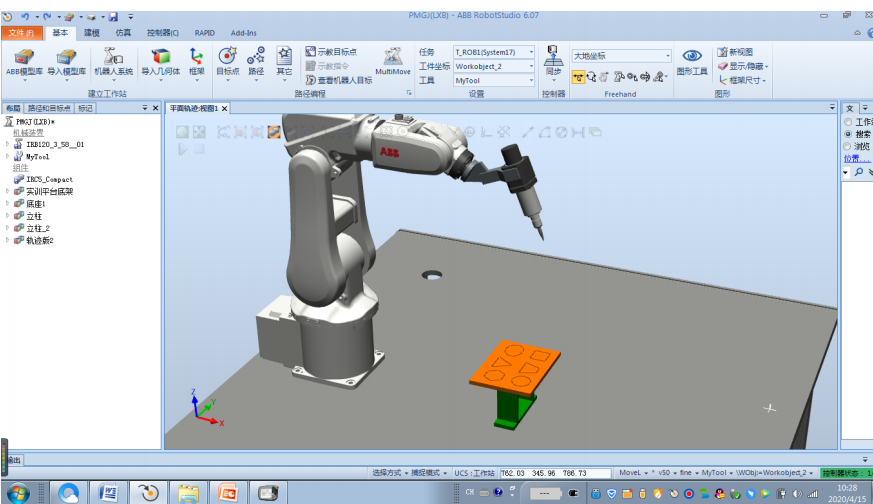The width and height of the screenshot is (873, 504).
Task: Open the 大地坐标 coordinate system dropdown
Action: pos(621,56)
